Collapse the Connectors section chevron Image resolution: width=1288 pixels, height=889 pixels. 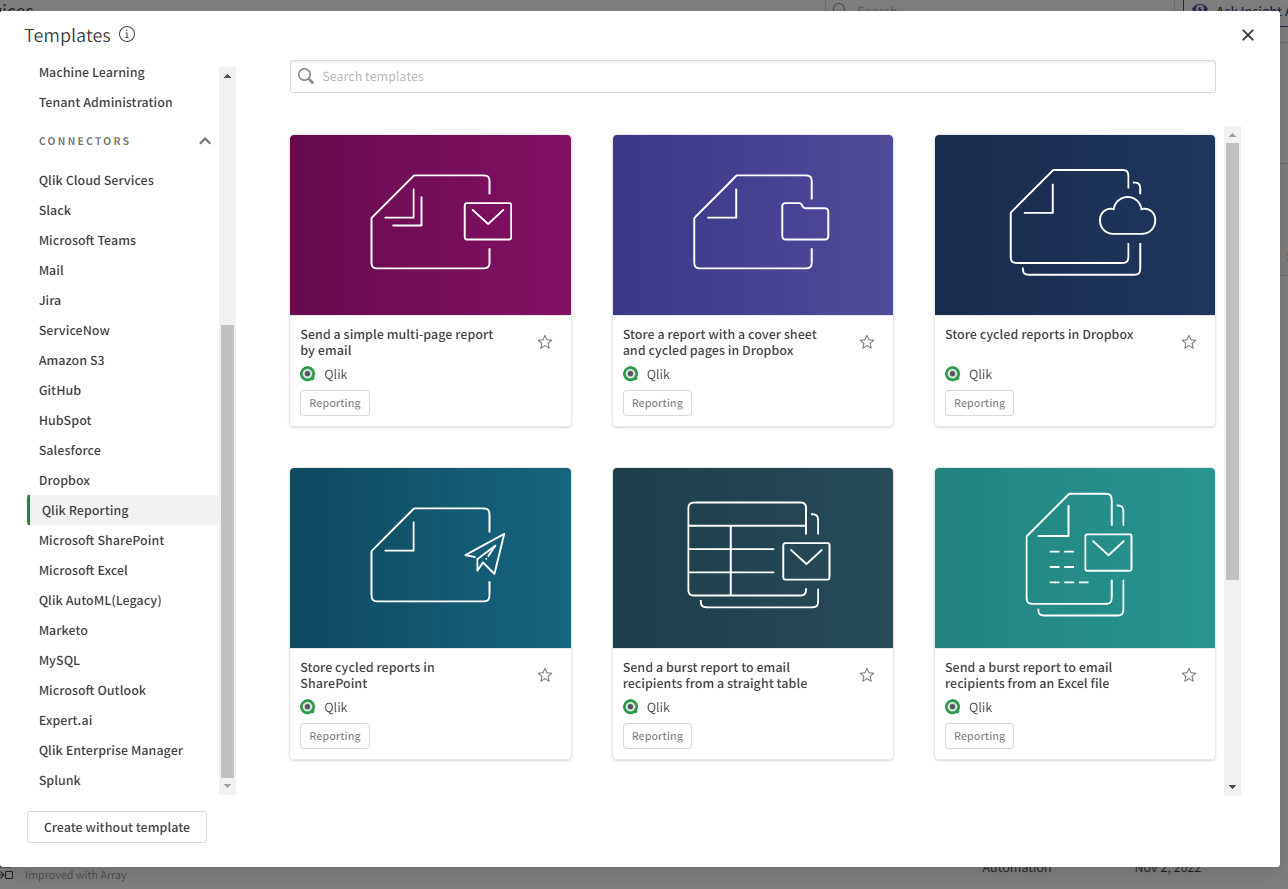pos(205,141)
